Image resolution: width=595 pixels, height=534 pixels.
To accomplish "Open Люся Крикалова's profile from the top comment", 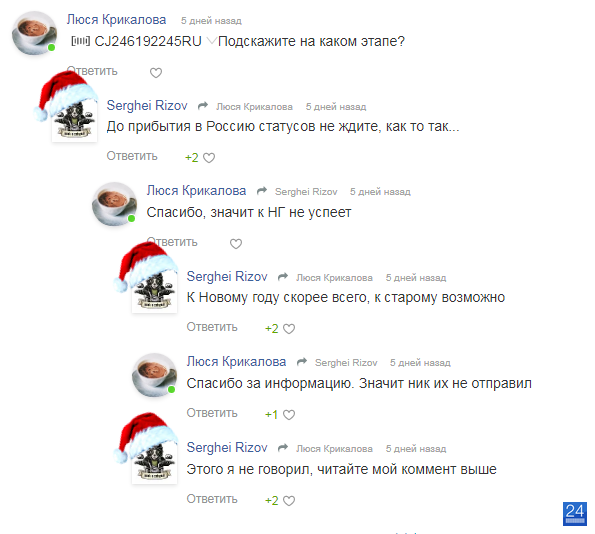I will point(116,19).
